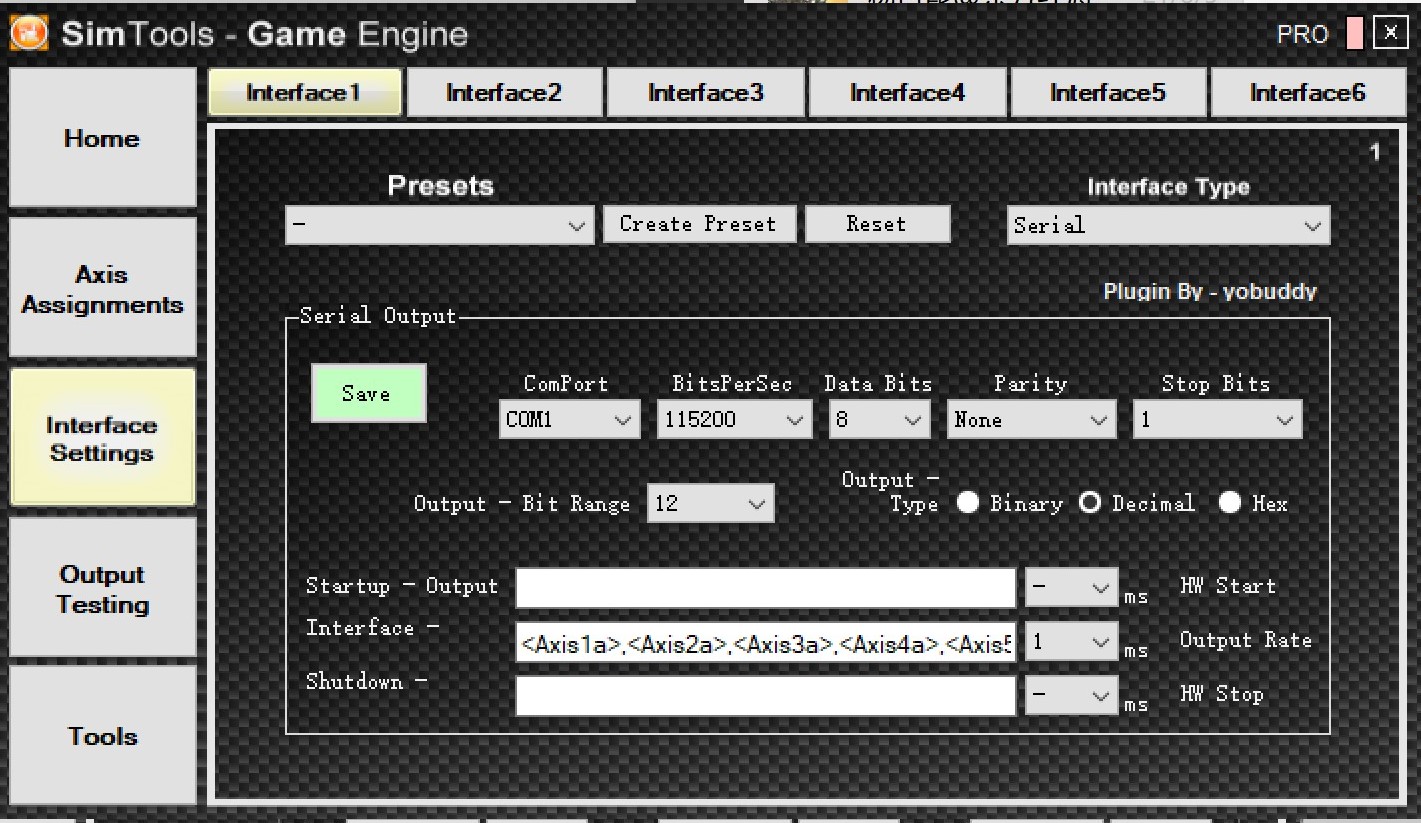Image resolution: width=1421 pixels, height=823 pixels.
Task: Open the Axis Assignments section
Action: click(x=102, y=290)
